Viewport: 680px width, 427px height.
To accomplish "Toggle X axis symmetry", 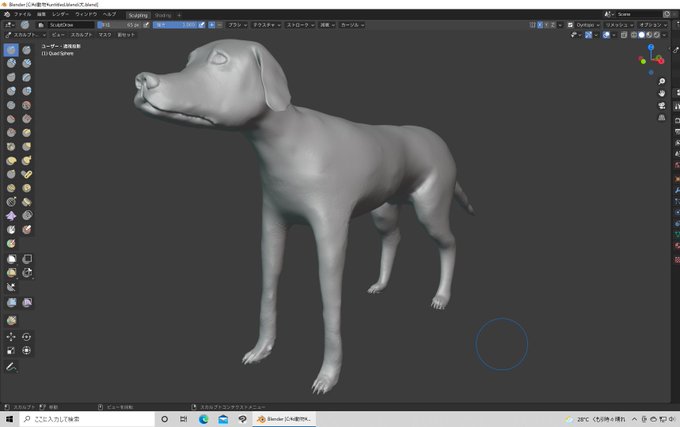I will click(x=540, y=25).
